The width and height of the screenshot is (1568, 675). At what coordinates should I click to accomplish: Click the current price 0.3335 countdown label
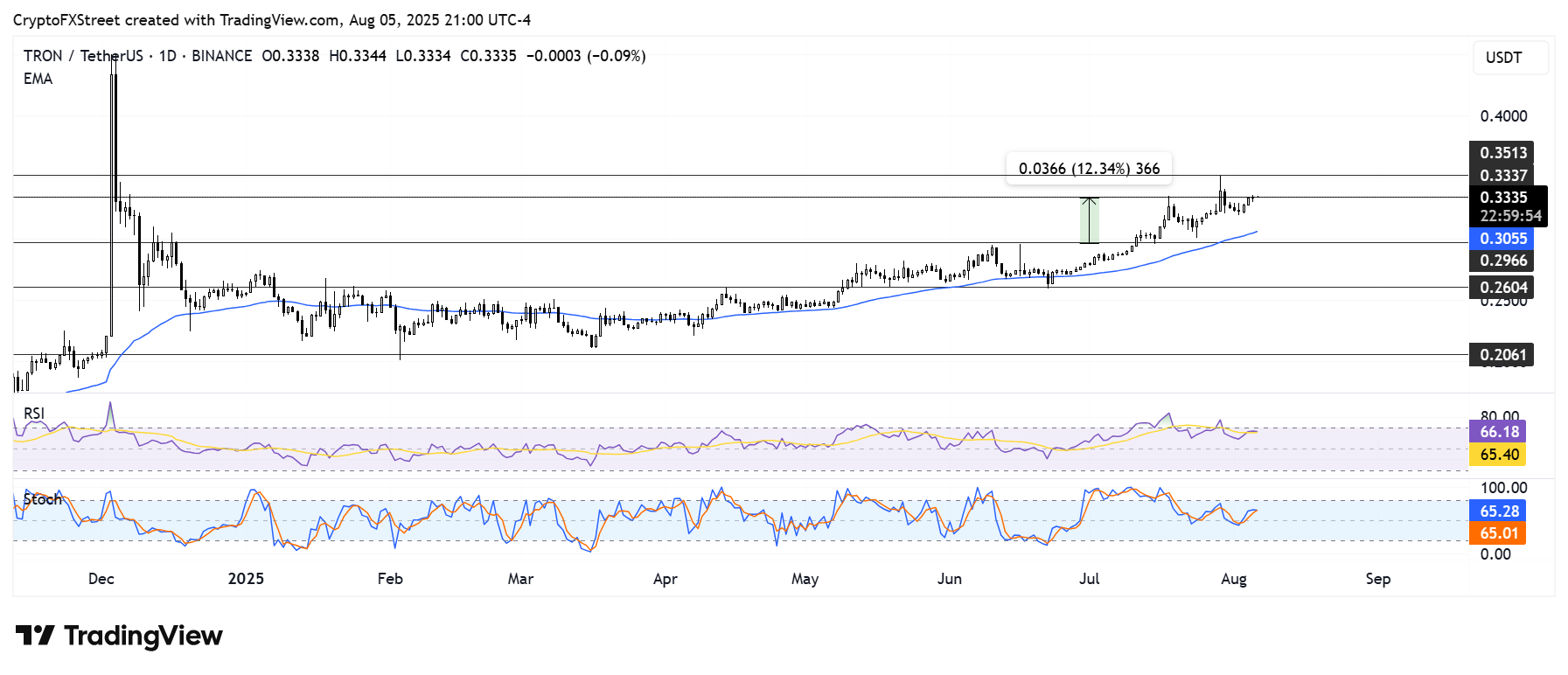coord(1509,206)
